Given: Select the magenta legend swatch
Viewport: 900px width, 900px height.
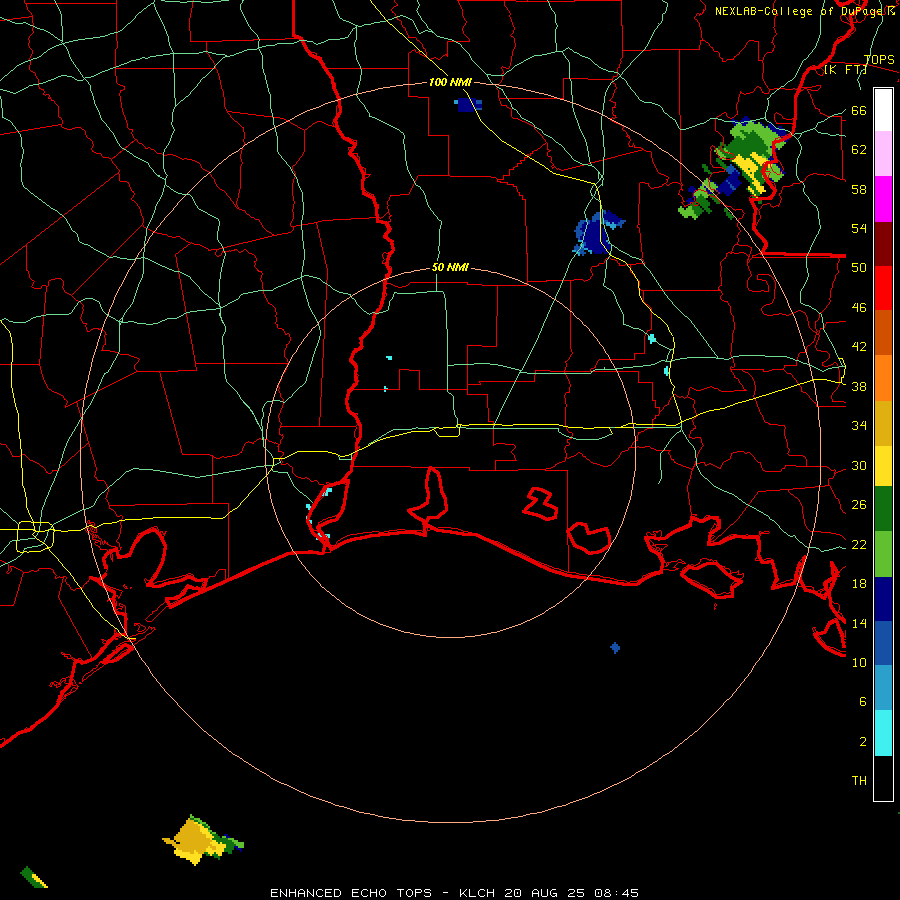Looking at the screenshot, I should point(883,199).
